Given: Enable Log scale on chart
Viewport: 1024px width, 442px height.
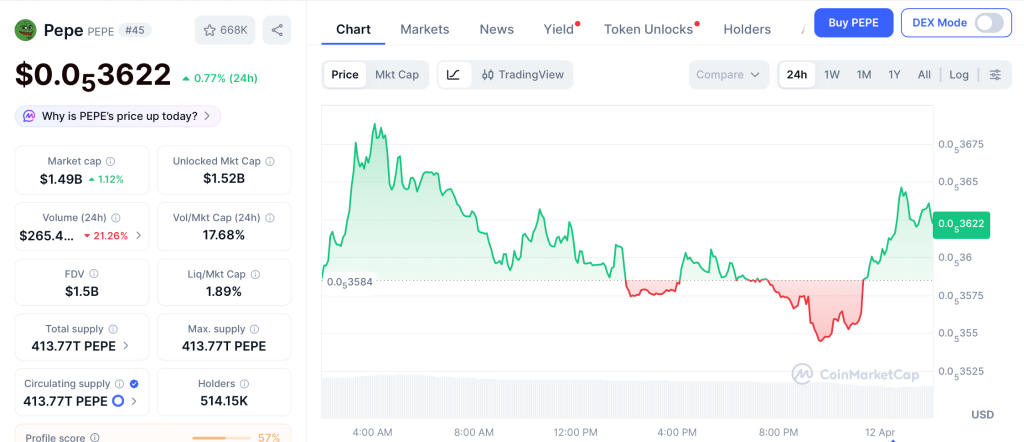Looking at the screenshot, I should 959,75.
